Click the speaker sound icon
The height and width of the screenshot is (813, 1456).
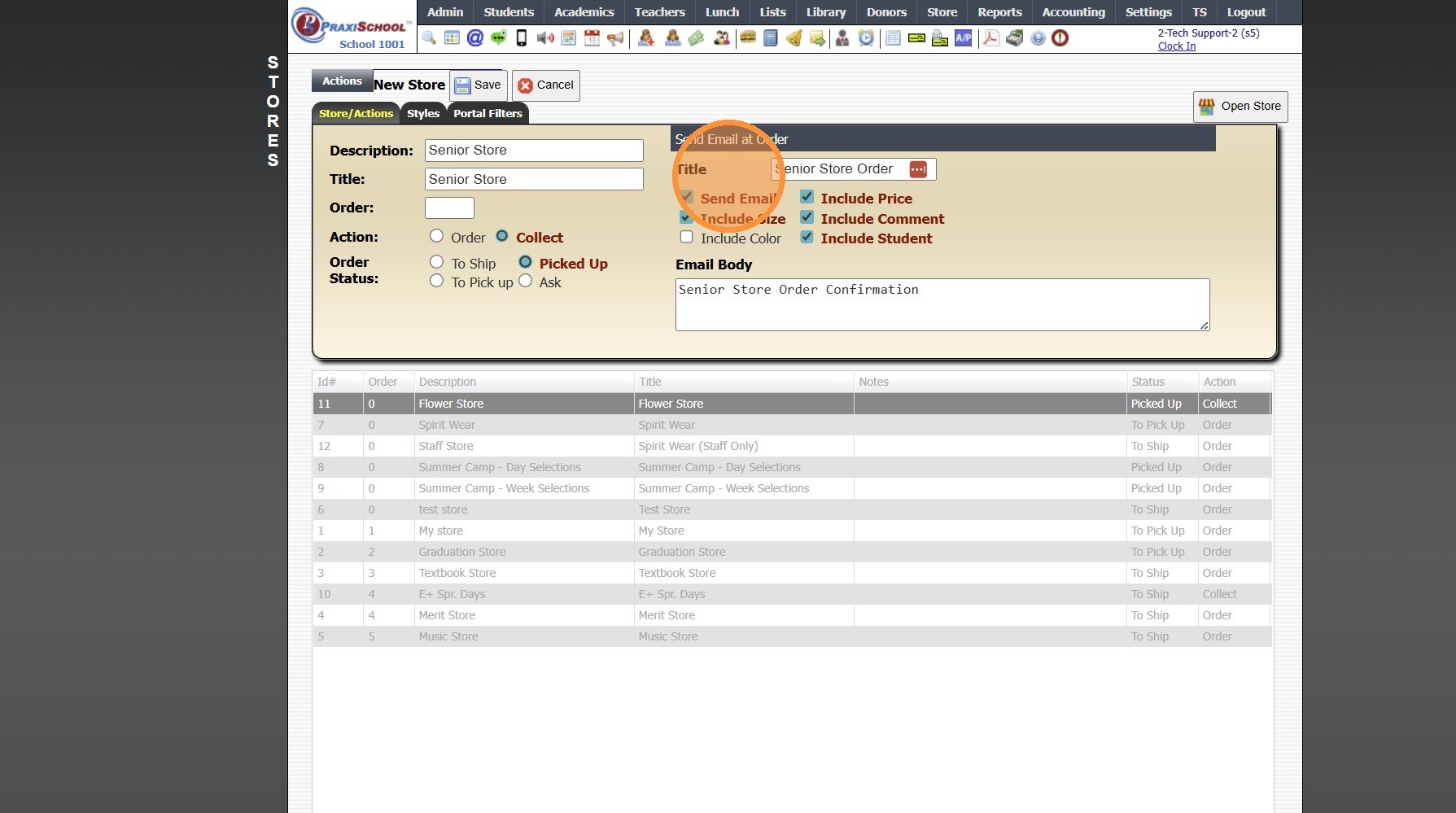tap(545, 38)
